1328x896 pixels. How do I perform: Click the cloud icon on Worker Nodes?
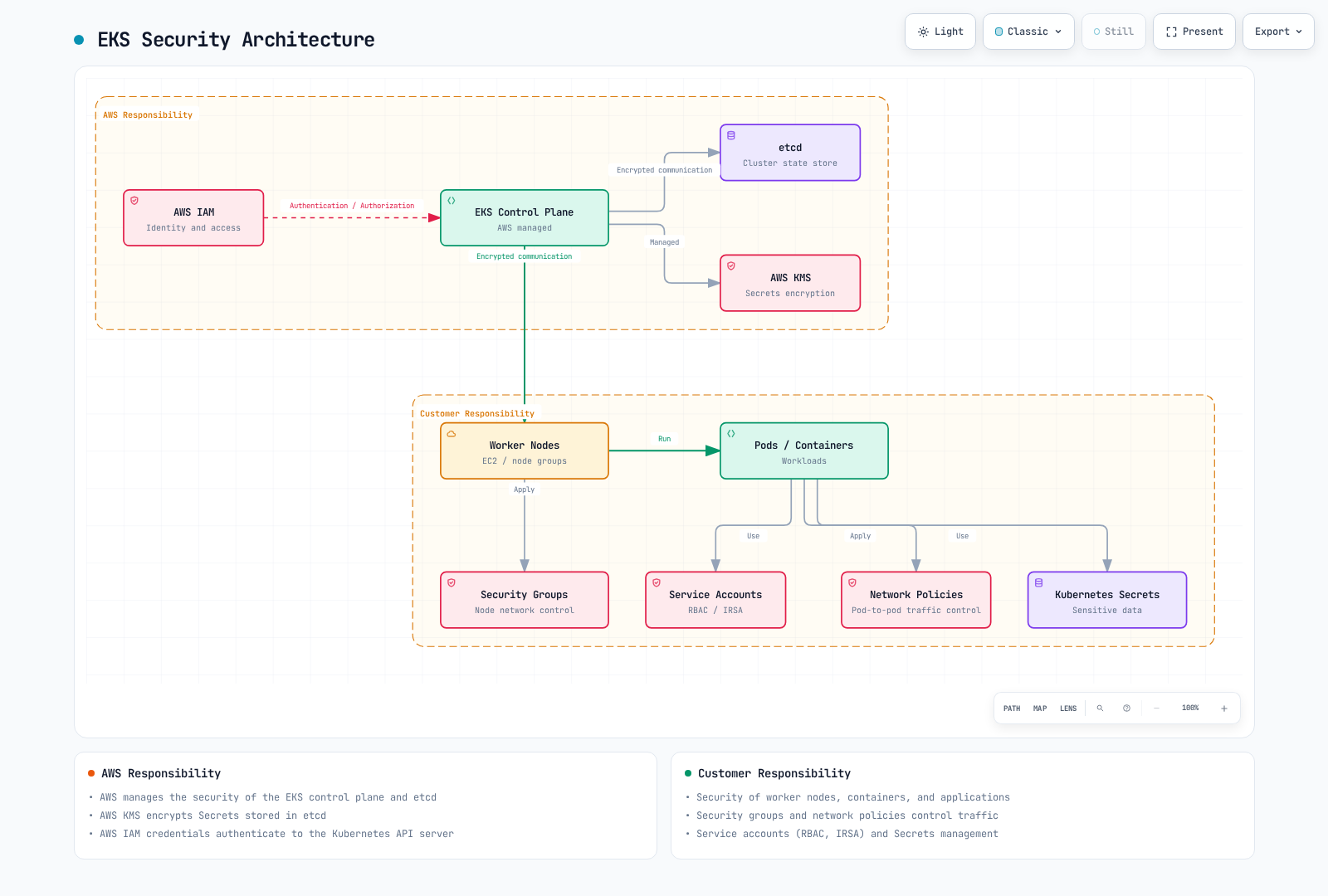452,434
